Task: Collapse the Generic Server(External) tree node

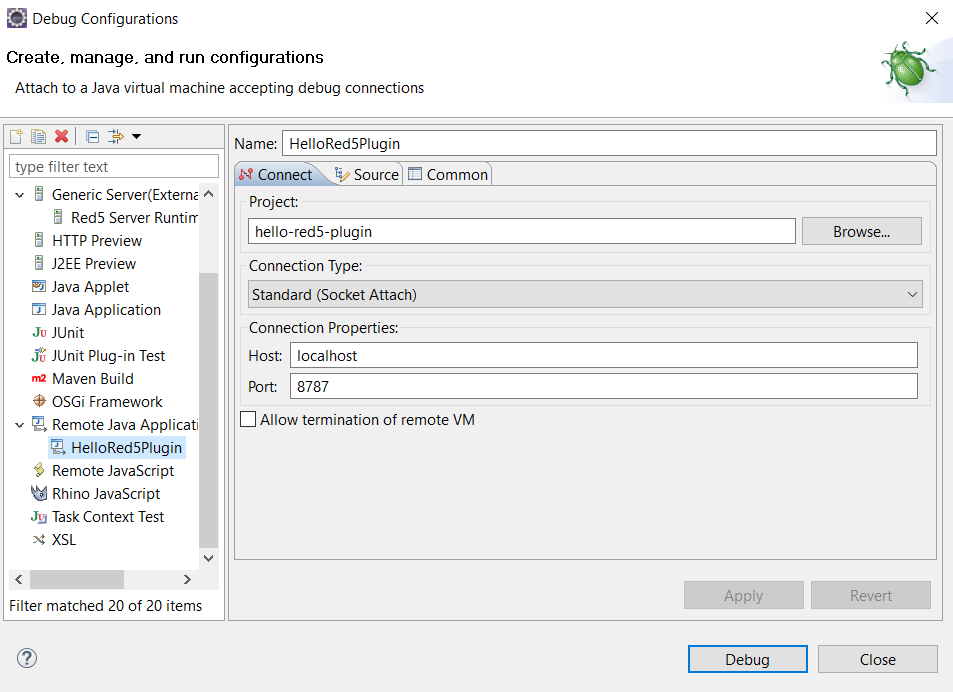Action: coord(19,195)
